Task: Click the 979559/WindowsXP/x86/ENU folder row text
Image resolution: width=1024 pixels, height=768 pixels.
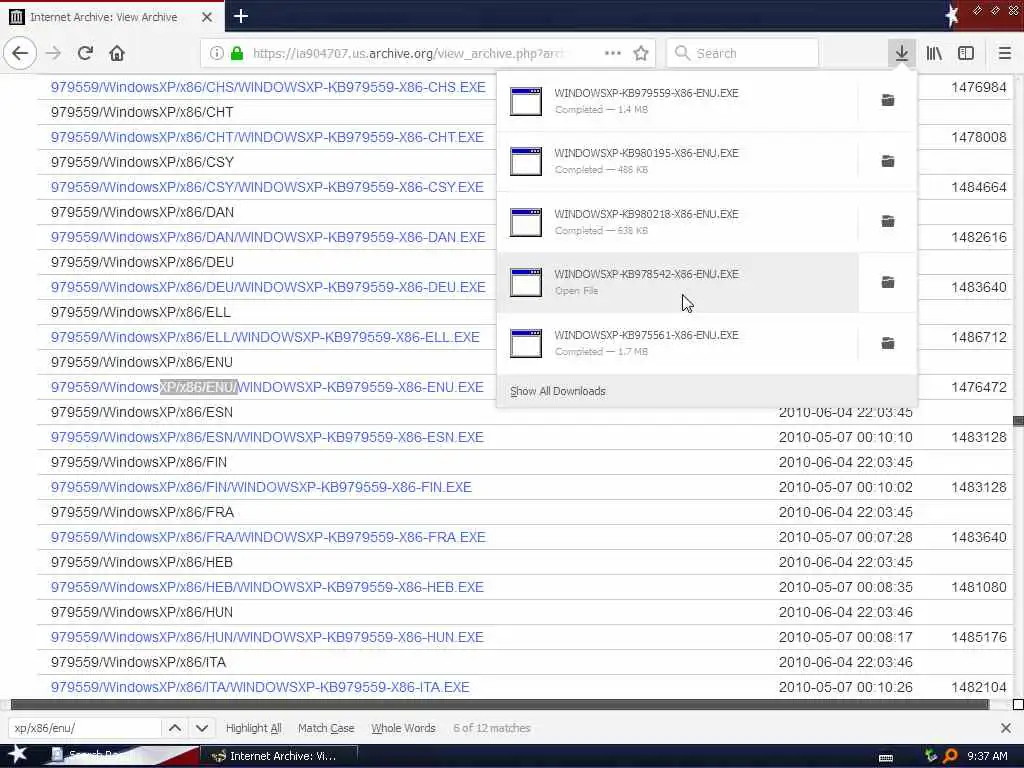Action: [142, 362]
